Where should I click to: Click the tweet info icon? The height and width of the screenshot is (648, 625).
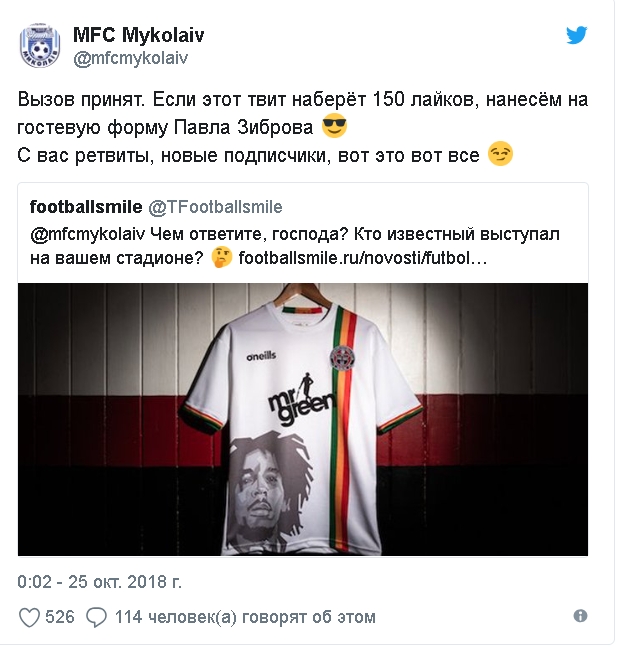point(580,616)
